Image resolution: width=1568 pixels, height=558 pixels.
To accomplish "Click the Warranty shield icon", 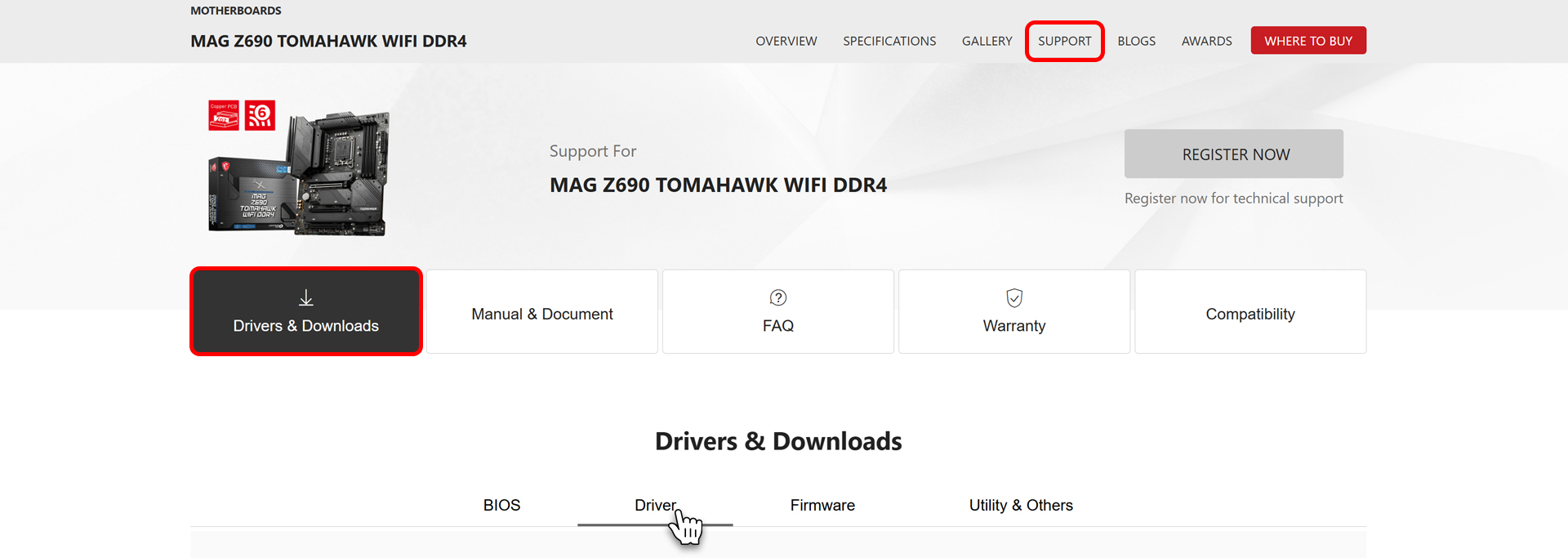I will (1014, 298).
